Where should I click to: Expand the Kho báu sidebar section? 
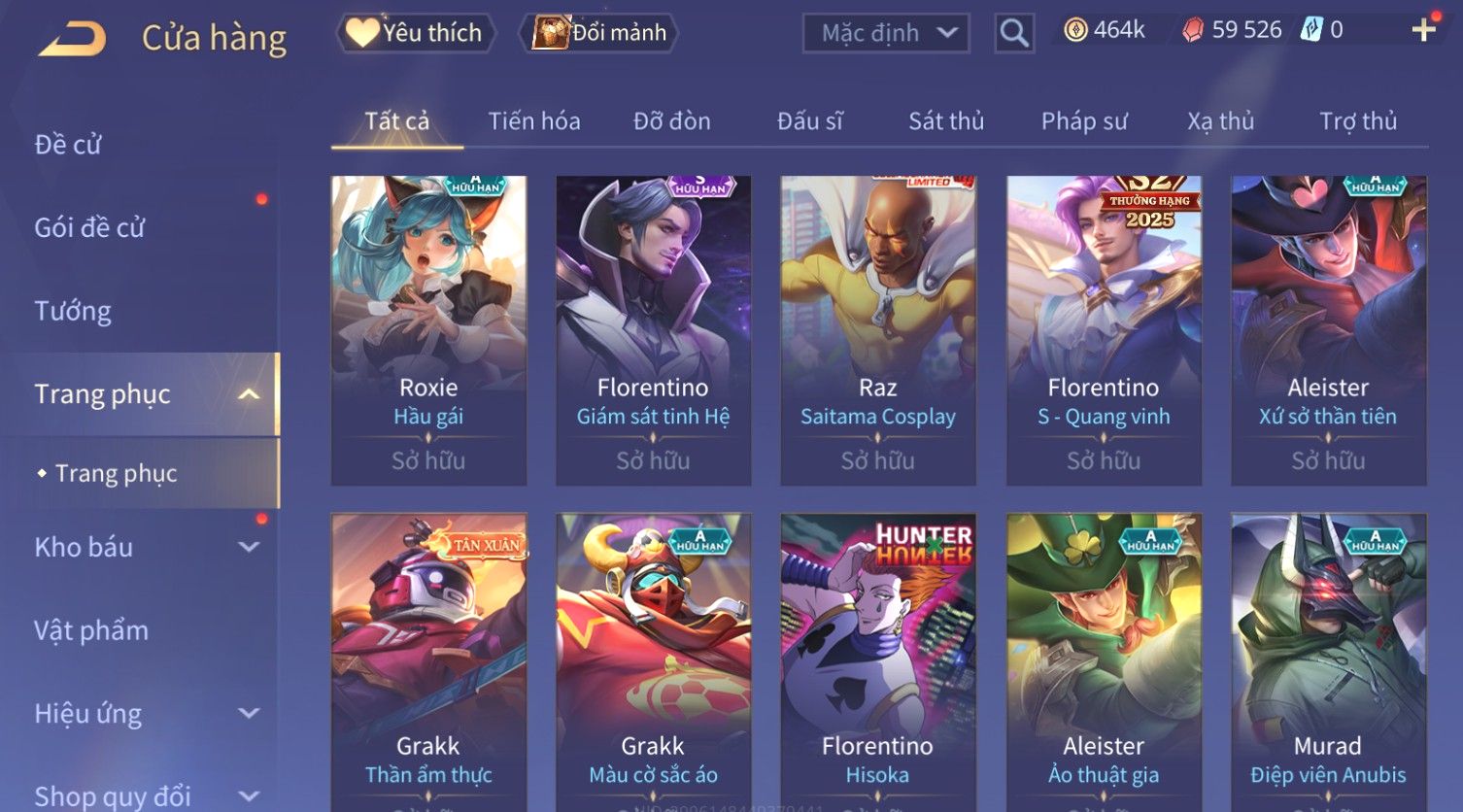click(249, 547)
